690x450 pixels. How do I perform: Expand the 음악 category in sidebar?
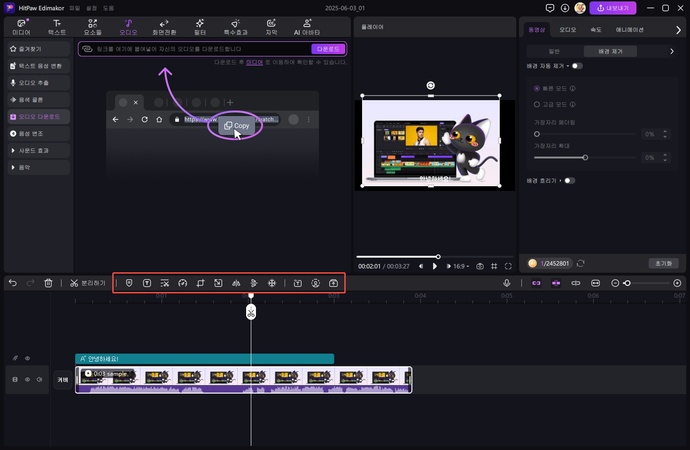pos(37,168)
